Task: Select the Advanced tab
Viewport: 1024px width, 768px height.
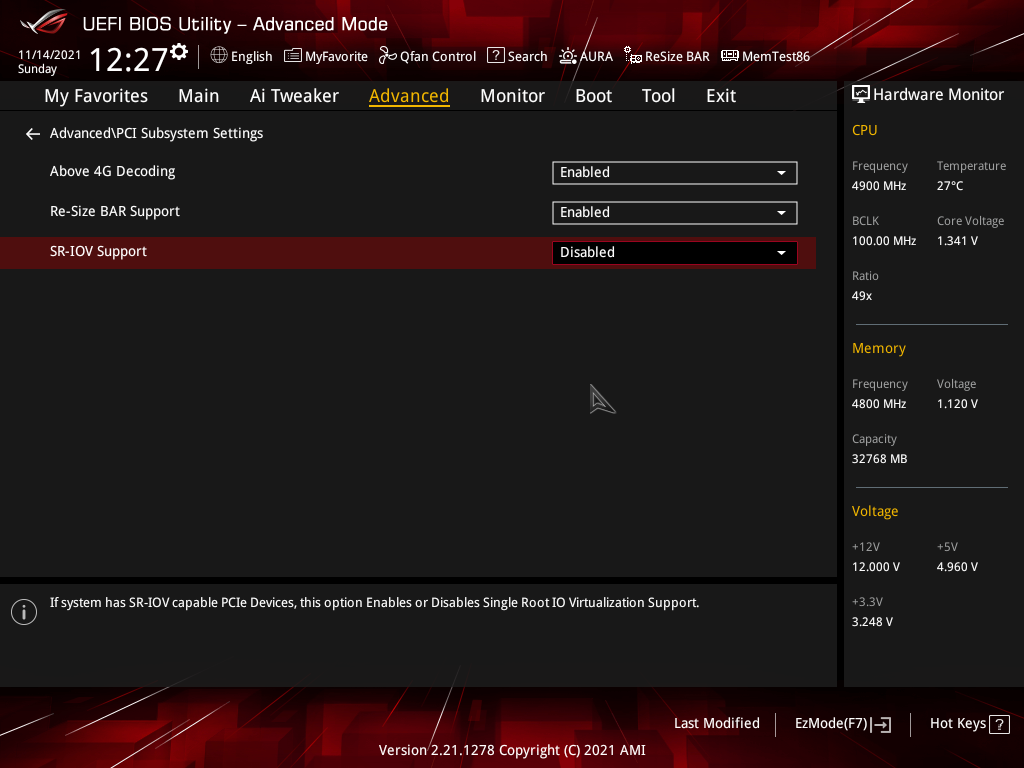Action: point(409,96)
